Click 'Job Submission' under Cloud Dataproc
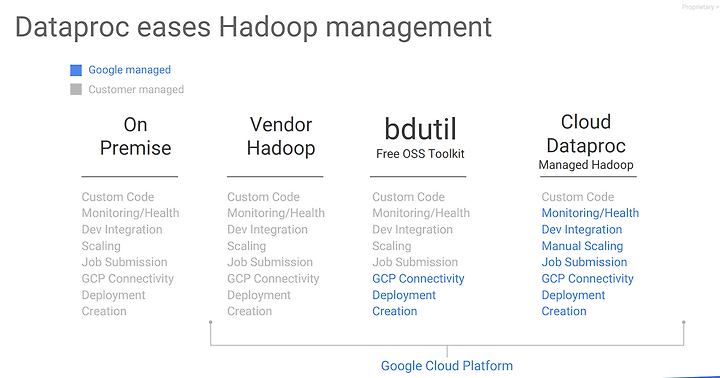The width and height of the screenshot is (720, 378). pos(584,262)
